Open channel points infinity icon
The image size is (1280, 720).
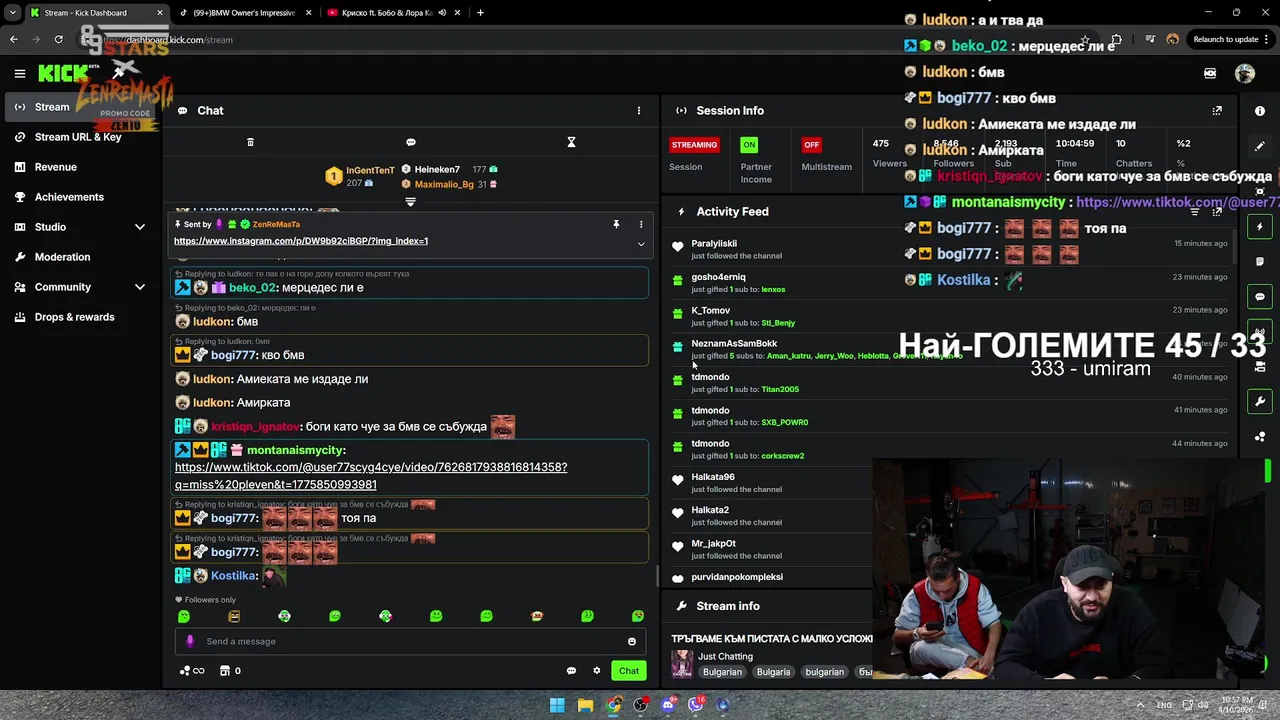(192, 671)
